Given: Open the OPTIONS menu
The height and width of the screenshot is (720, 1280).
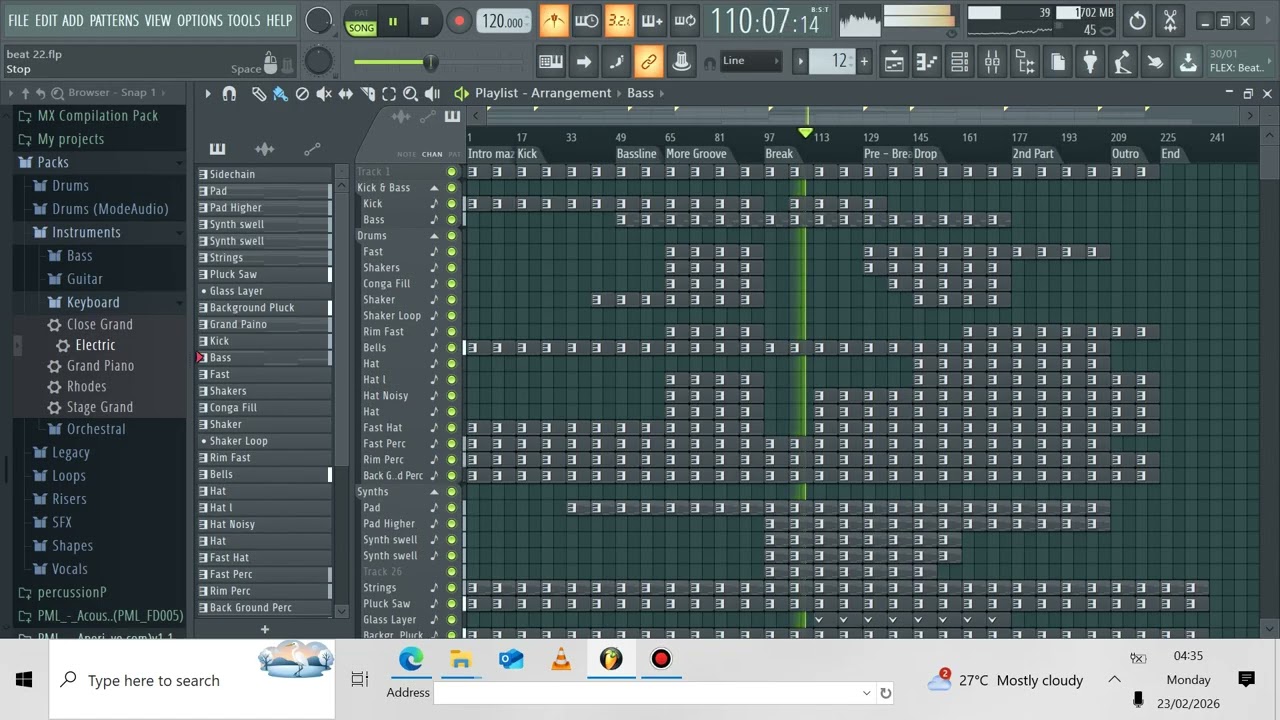Looking at the screenshot, I should click(x=199, y=20).
